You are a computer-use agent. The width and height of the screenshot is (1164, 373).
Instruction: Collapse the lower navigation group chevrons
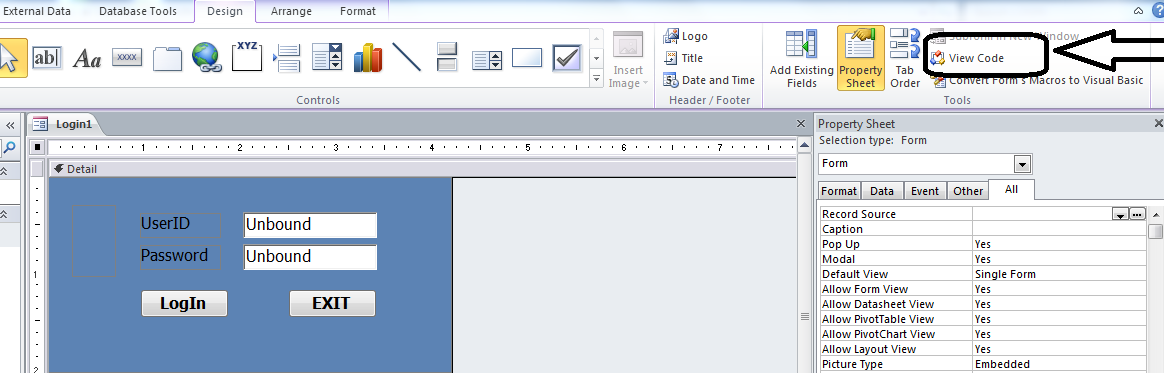click(x=4, y=214)
